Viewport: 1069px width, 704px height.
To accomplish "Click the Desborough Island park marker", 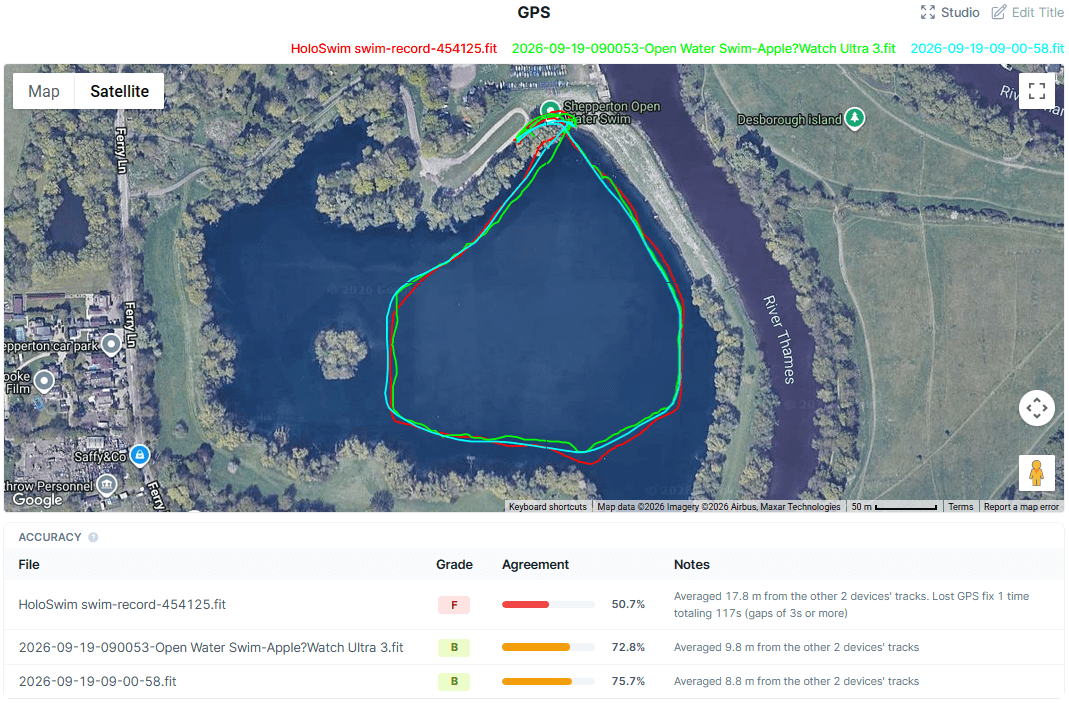I will (854, 118).
